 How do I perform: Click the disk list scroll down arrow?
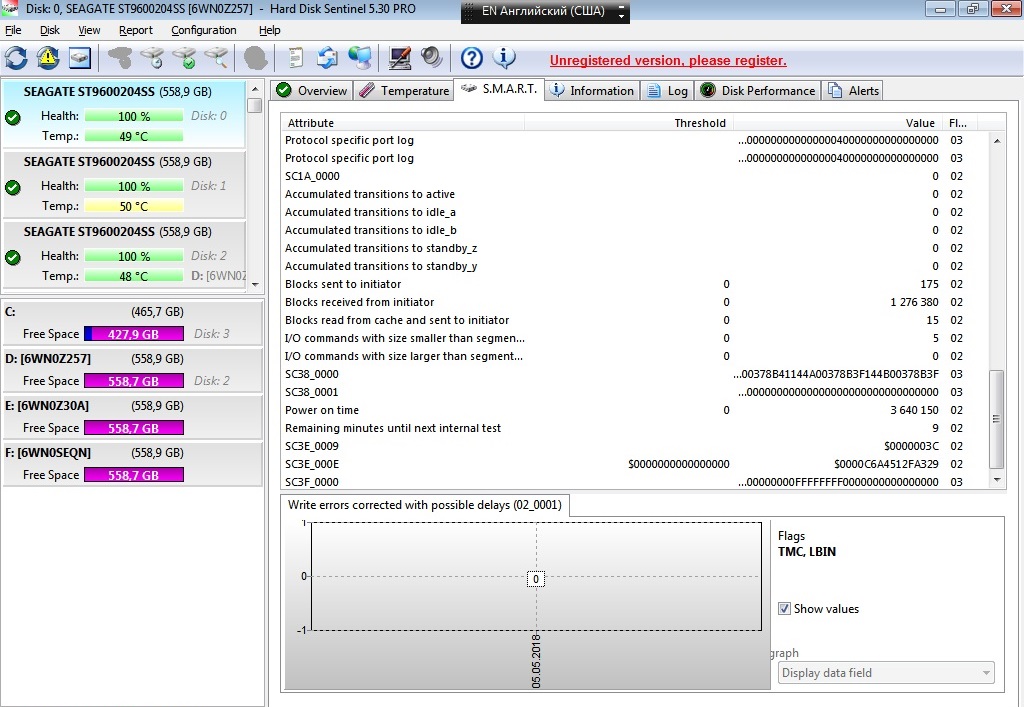click(255, 285)
